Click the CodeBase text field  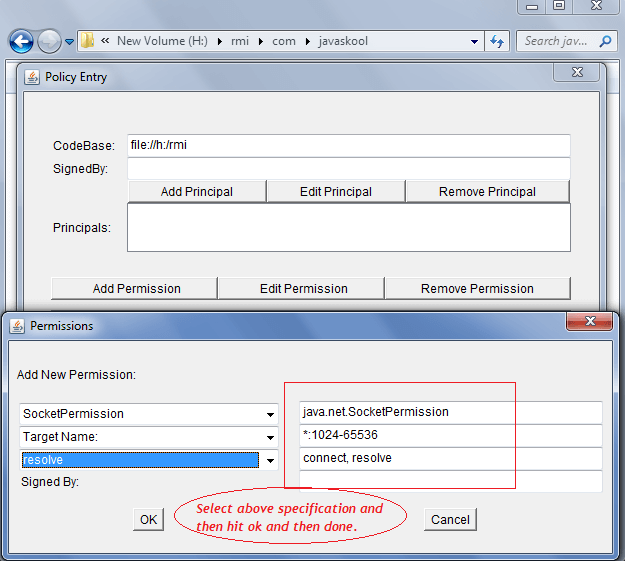tap(348, 145)
